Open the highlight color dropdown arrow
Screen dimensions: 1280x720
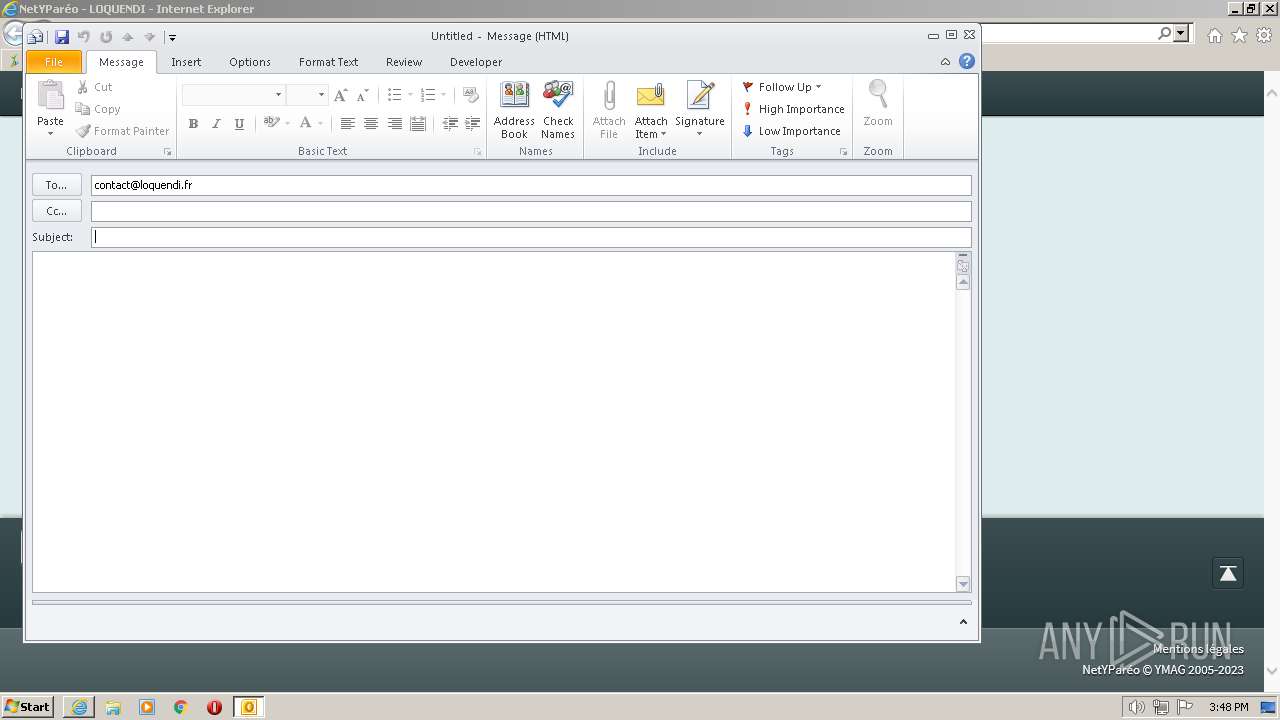(288, 124)
